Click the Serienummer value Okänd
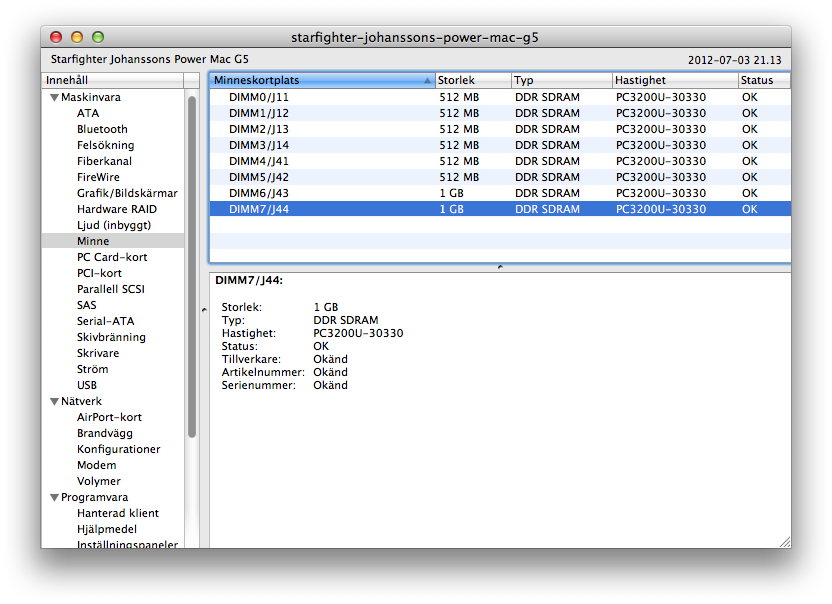Viewport: 832px width, 604px height. tap(330, 385)
